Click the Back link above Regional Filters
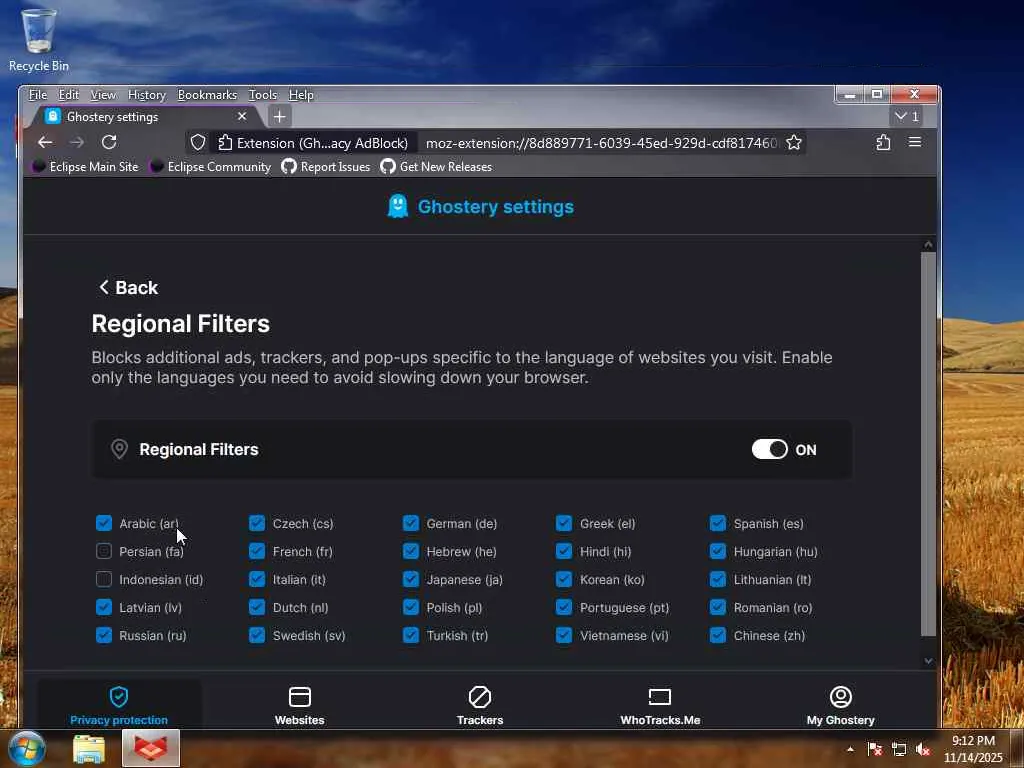This screenshot has height=768, width=1024. click(x=129, y=287)
